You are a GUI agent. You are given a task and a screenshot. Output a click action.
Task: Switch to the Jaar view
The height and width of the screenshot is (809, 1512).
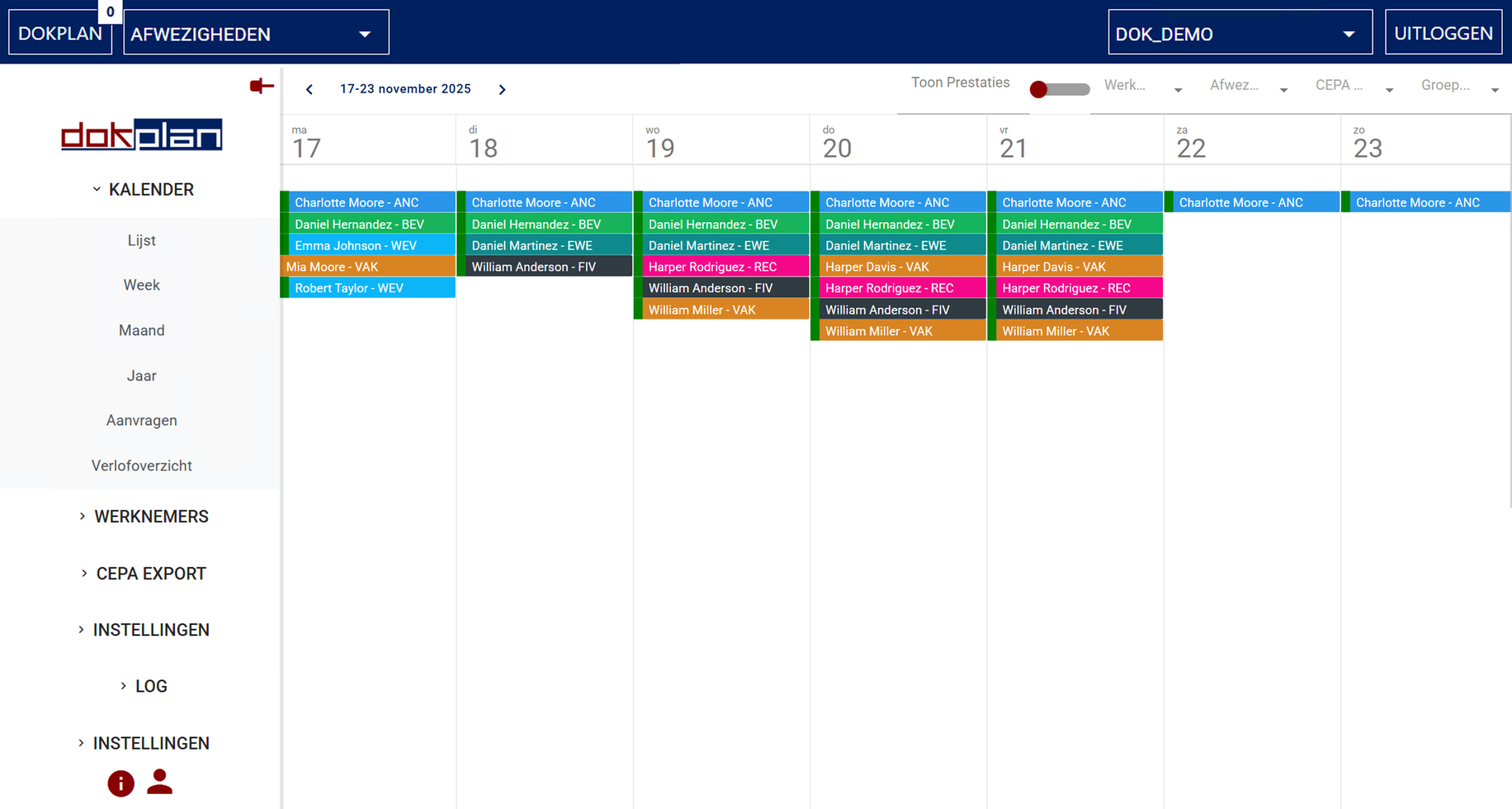pyautogui.click(x=141, y=375)
